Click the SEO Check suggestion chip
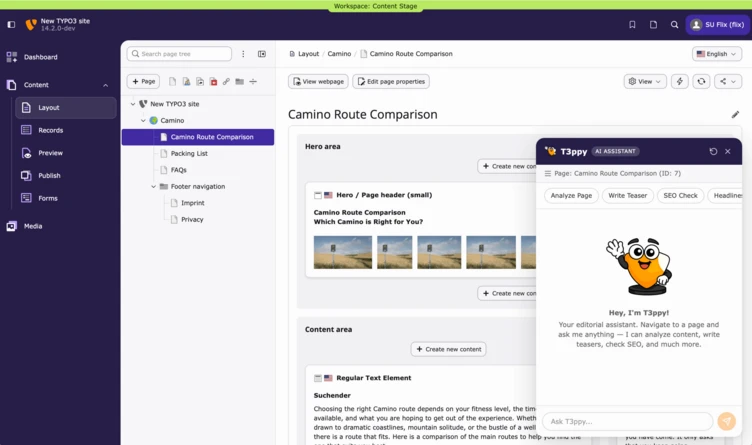The image size is (752, 445). (x=680, y=196)
